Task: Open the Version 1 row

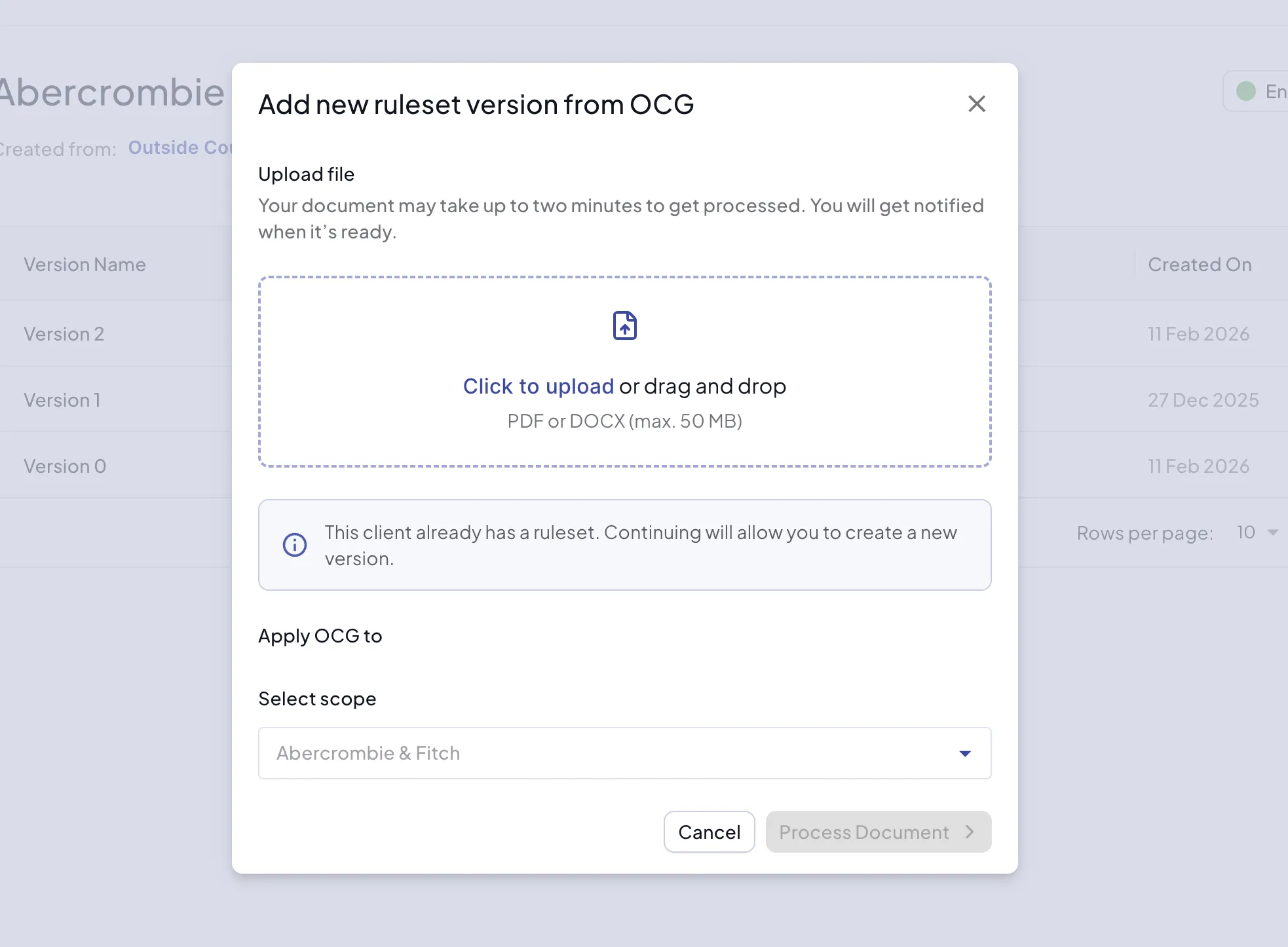Action: 62,400
